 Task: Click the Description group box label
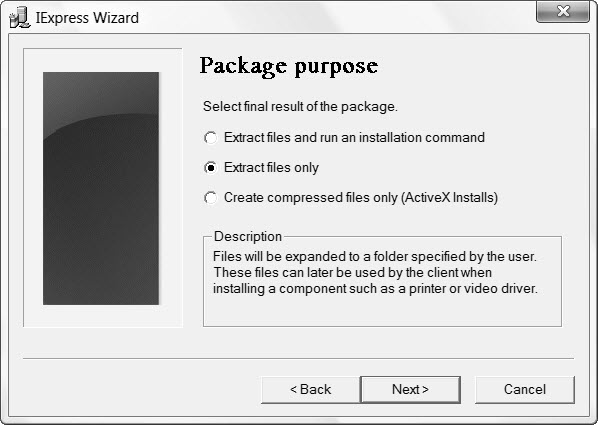[248, 237]
